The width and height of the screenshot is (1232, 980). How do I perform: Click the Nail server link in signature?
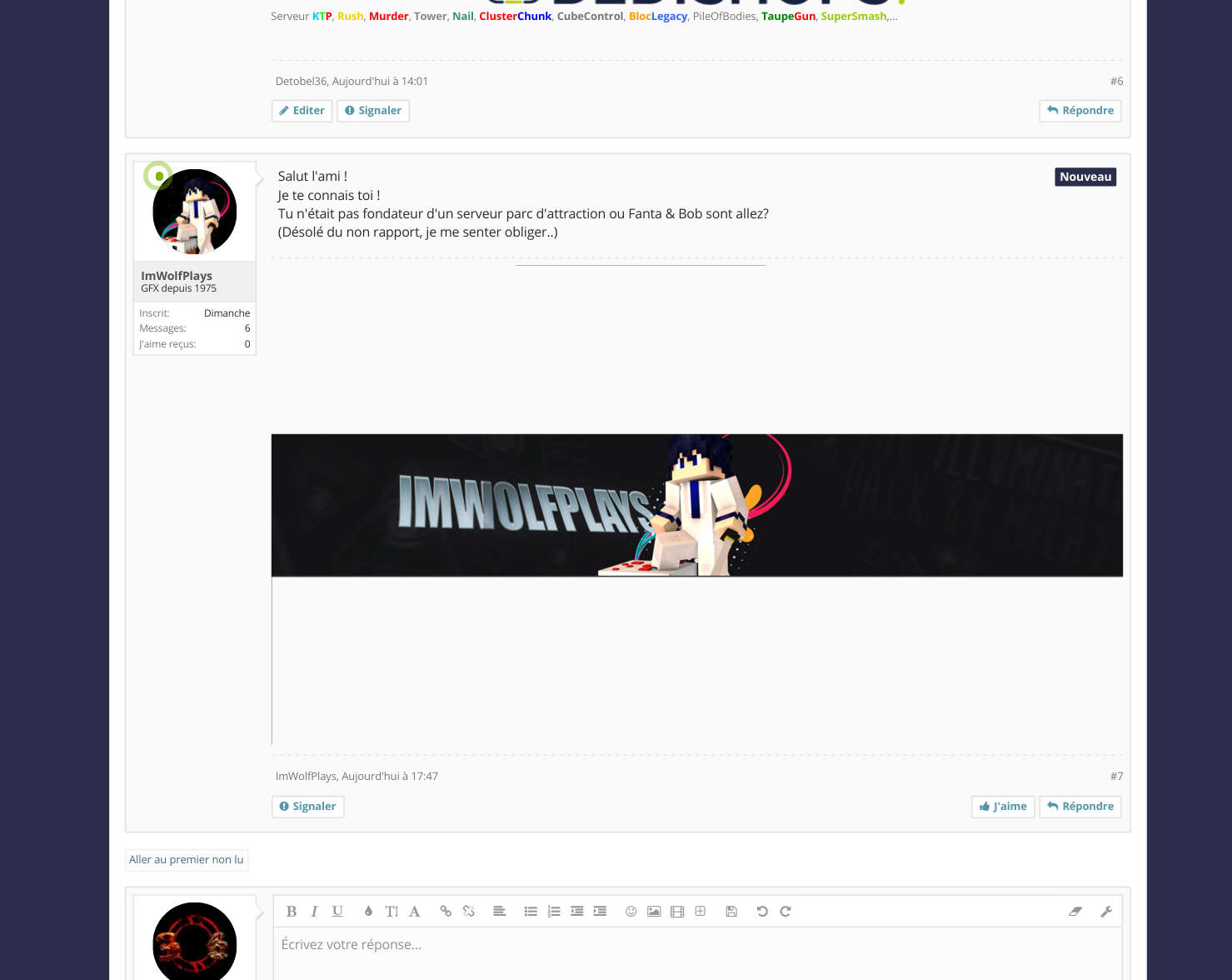[x=463, y=17]
